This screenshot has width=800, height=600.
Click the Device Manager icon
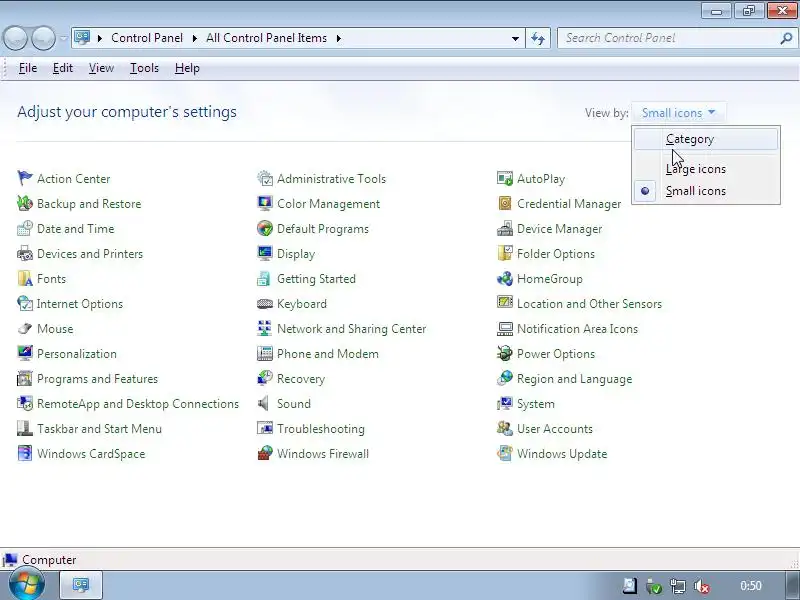coord(505,228)
